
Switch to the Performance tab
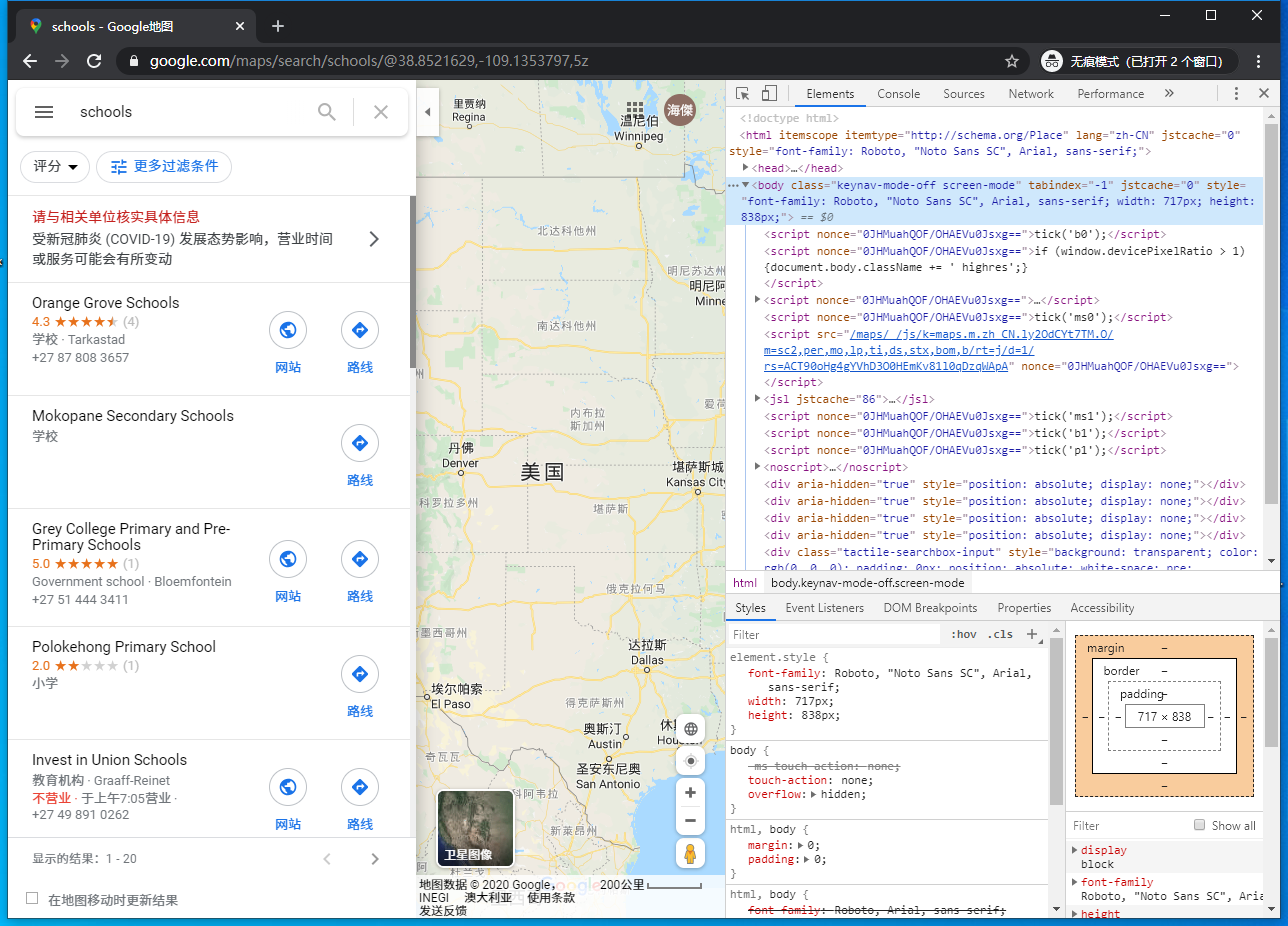[x=1110, y=94]
